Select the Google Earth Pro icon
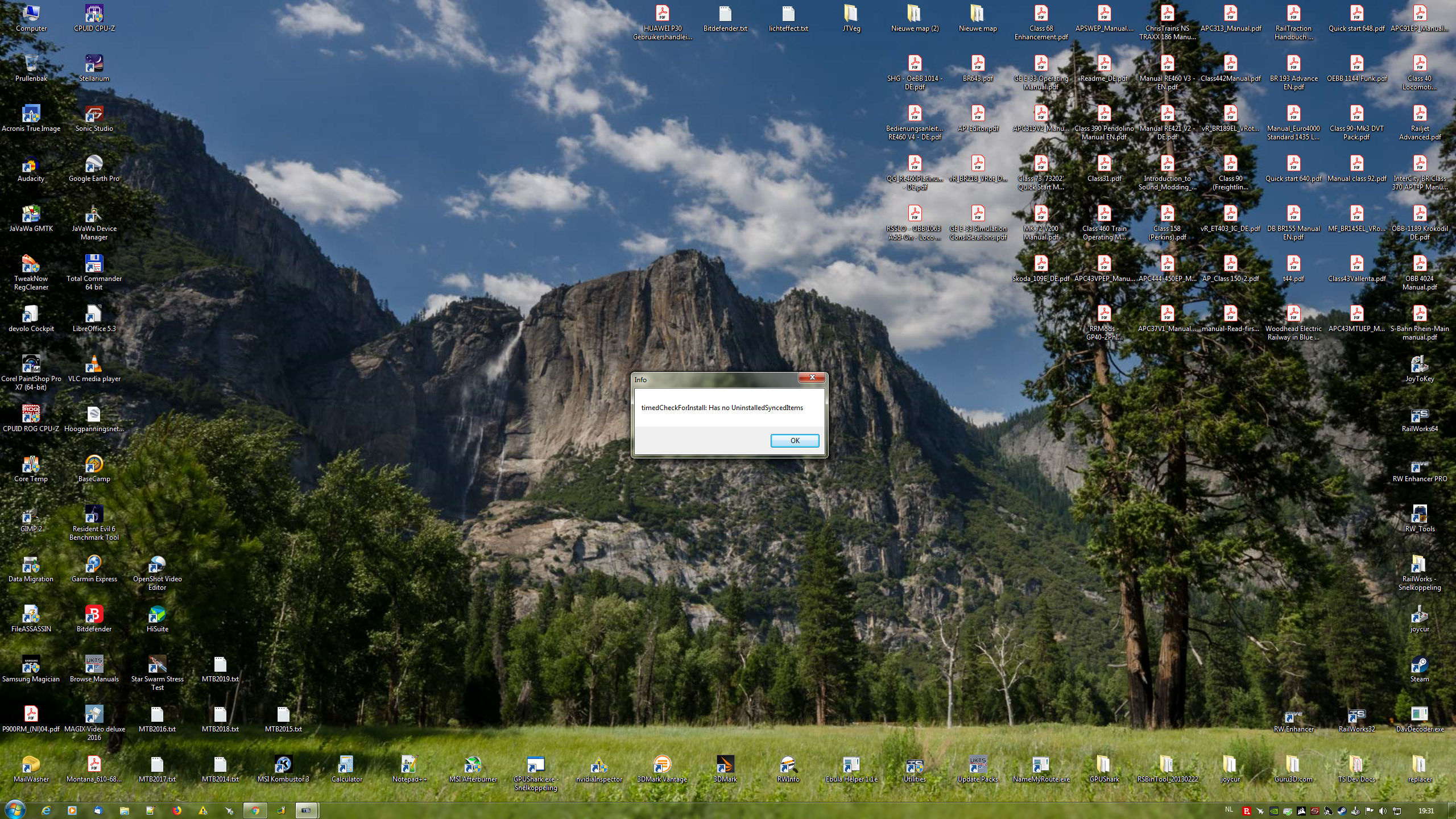Screen dimensions: 1456x819 coord(94,164)
